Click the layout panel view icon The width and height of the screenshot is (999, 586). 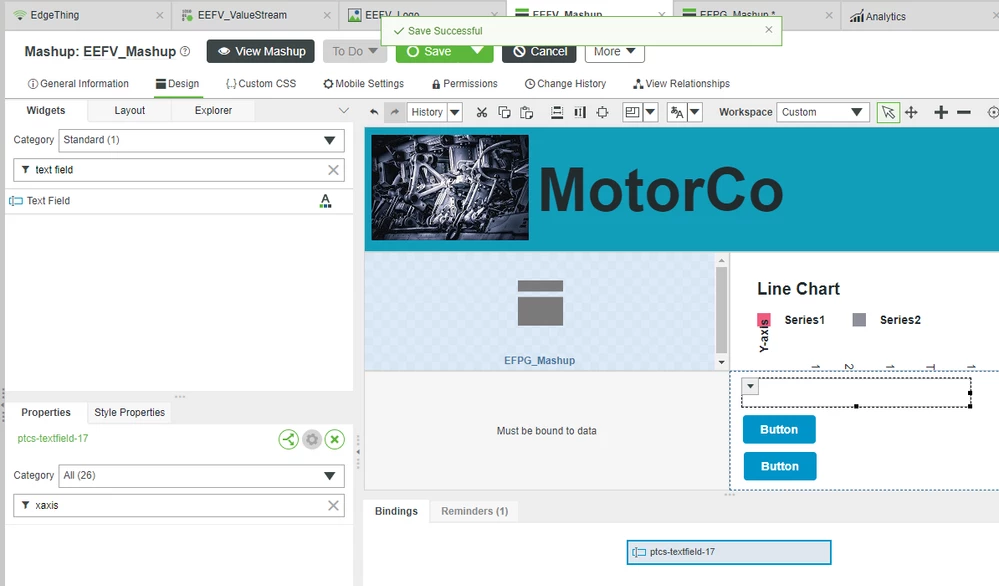[x=633, y=112]
